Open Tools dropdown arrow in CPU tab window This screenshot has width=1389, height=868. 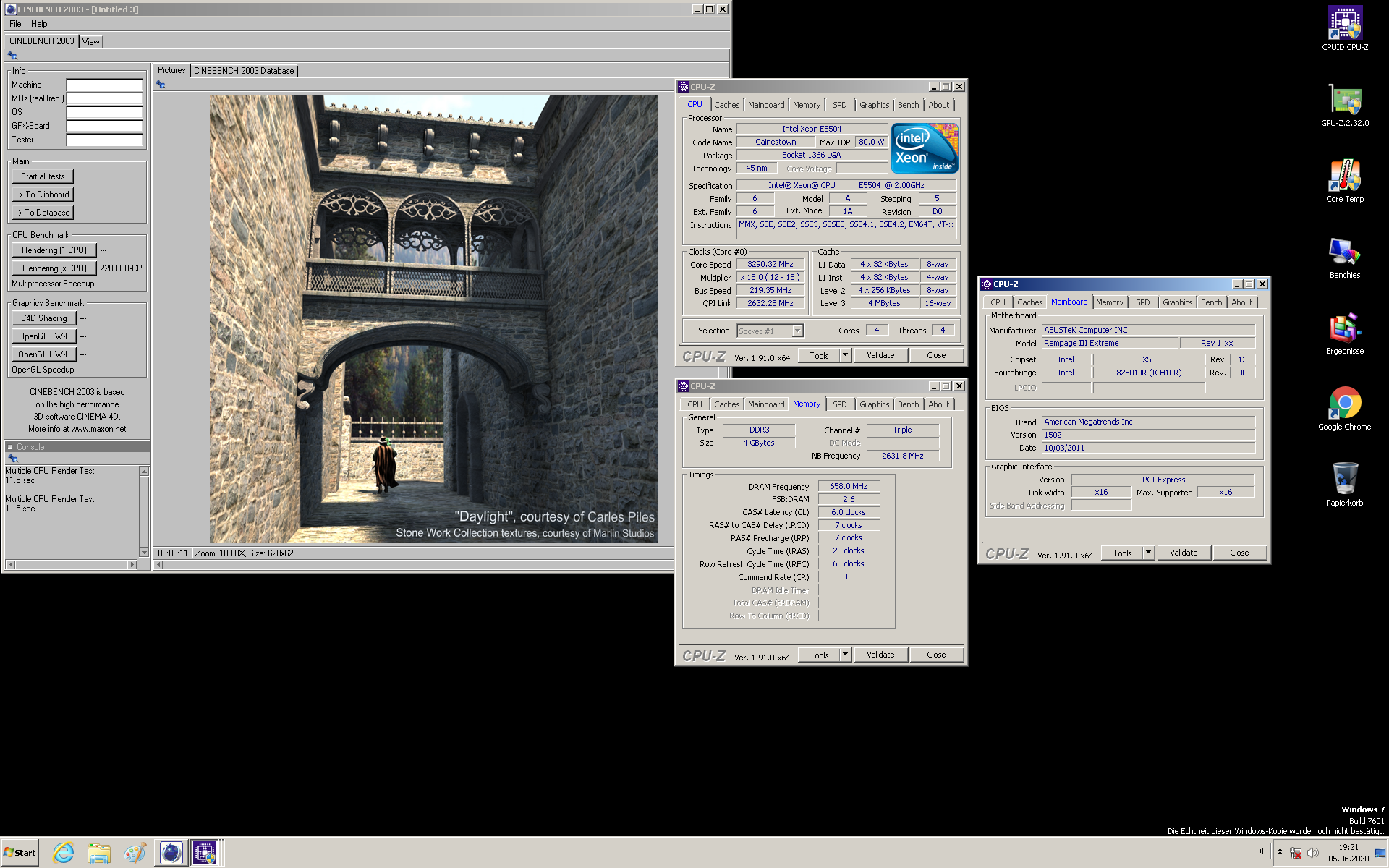coord(845,355)
